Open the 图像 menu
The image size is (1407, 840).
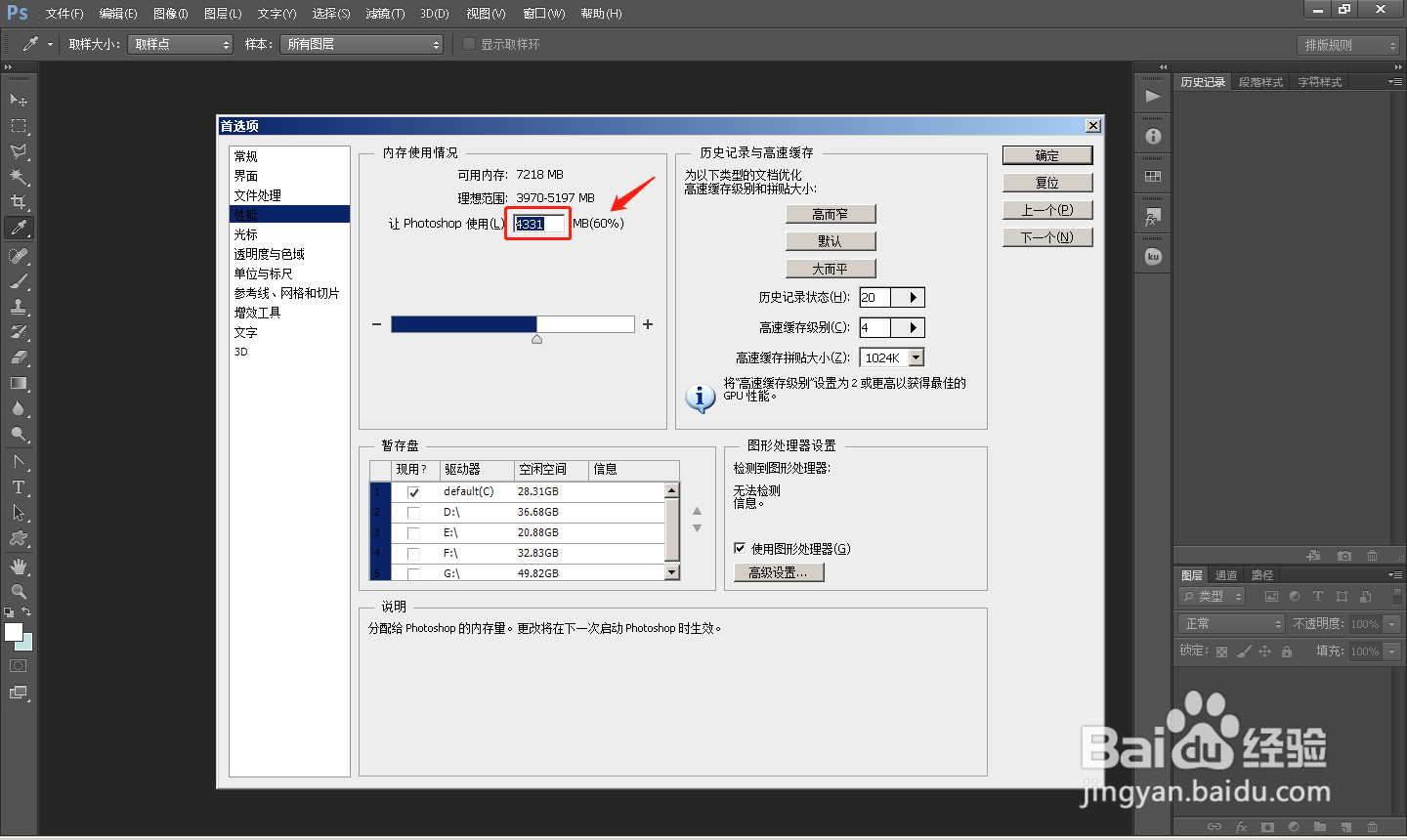171,14
